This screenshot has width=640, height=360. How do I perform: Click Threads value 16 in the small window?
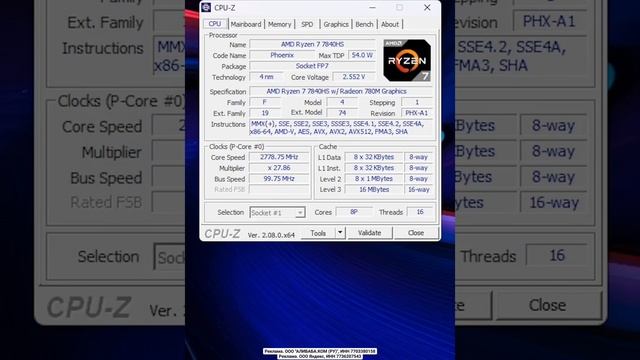pyautogui.click(x=420, y=212)
